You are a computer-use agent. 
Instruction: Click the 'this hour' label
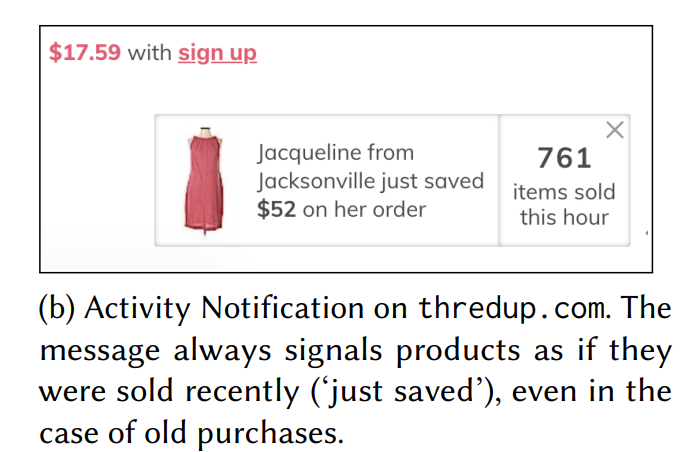564,217
